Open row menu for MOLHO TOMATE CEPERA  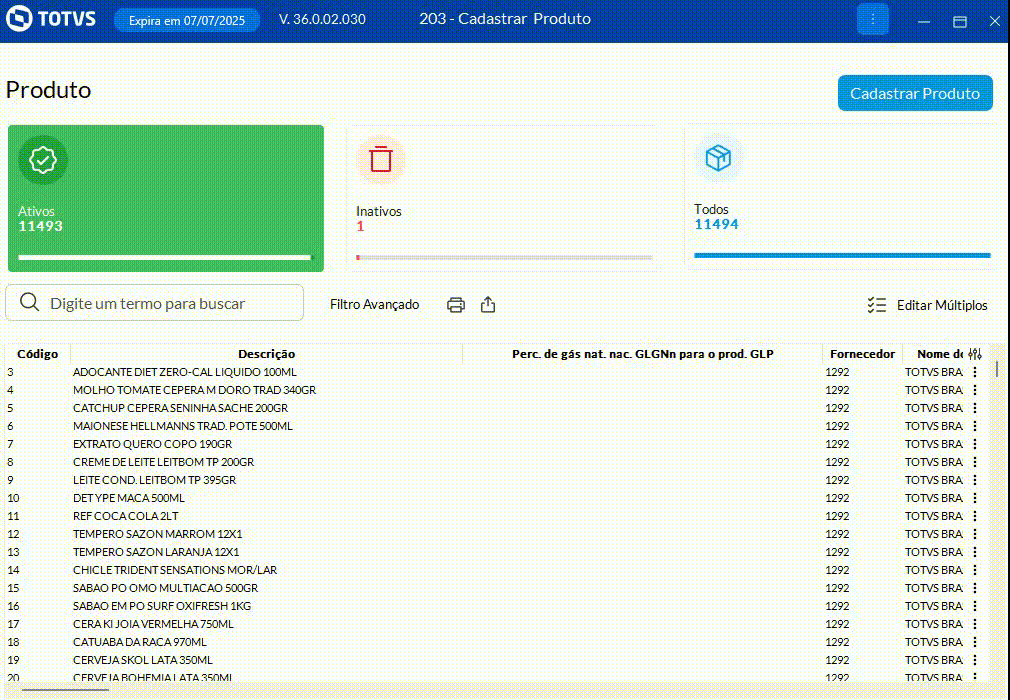coord(975,390)
